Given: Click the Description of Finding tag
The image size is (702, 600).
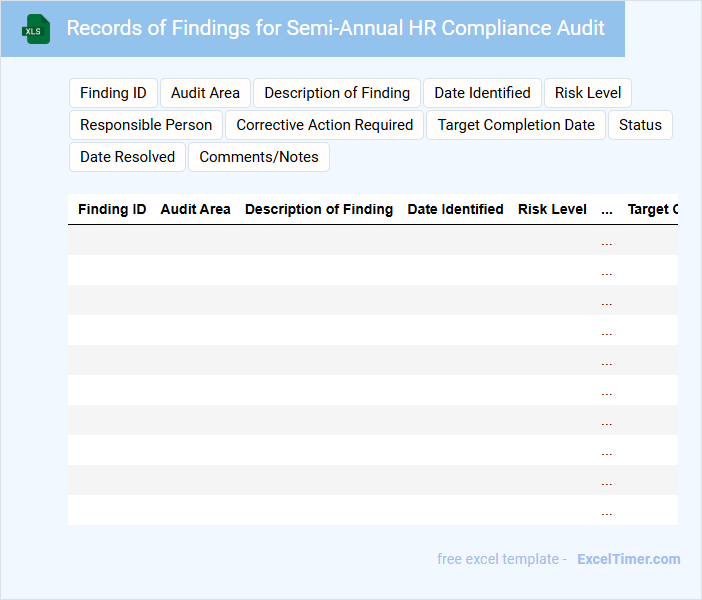Looking at the screenshot, I should (x=337, y=93).
